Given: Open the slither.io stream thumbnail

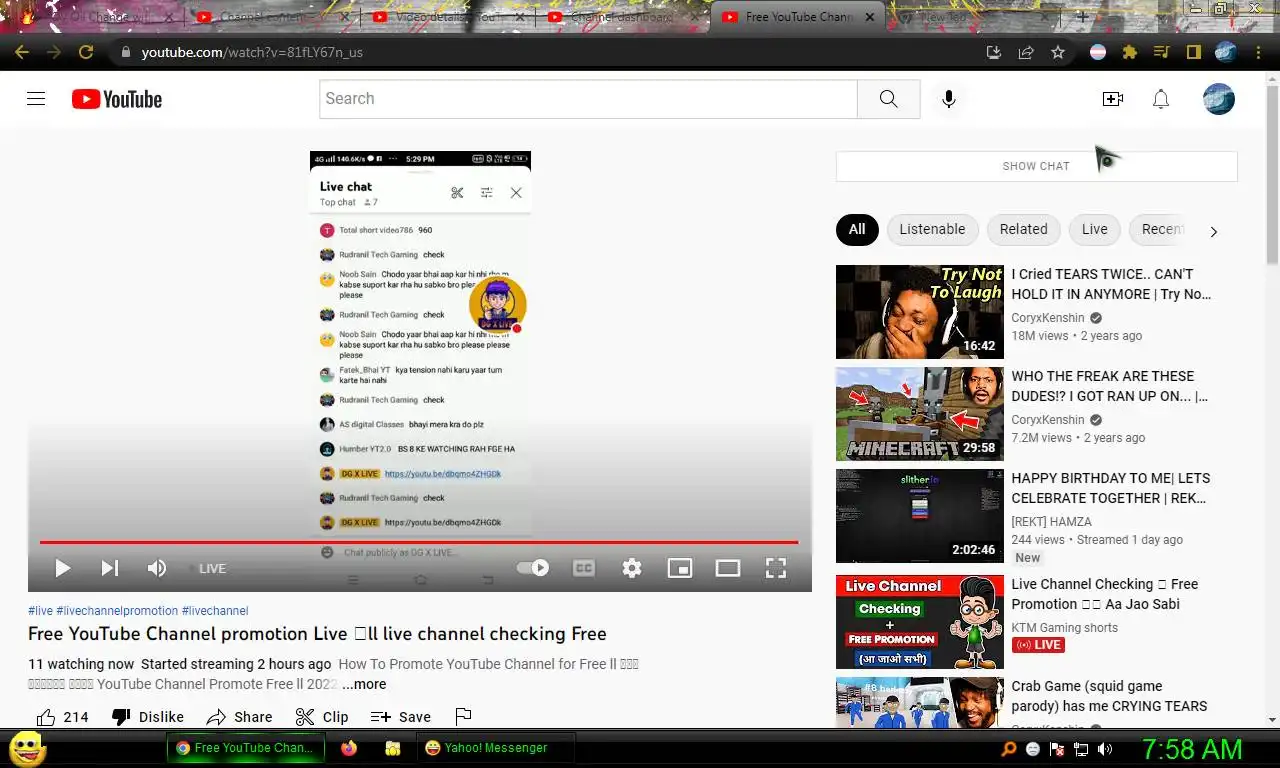Looking at the screenshot, I should [x=919, y=516].
